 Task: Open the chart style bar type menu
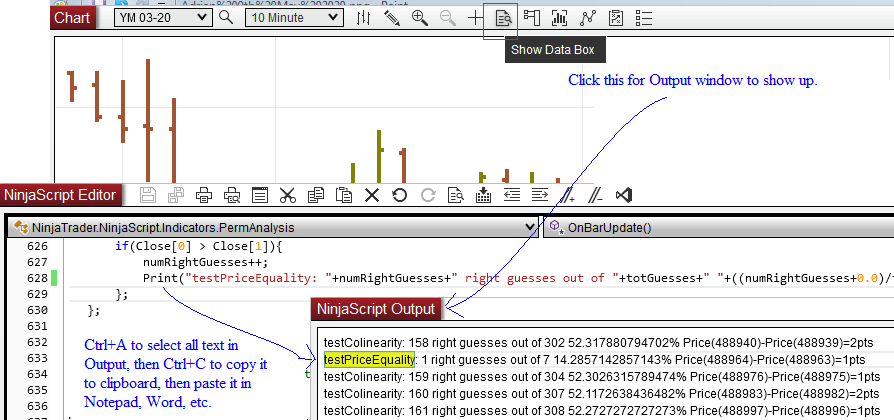[363, 18]
